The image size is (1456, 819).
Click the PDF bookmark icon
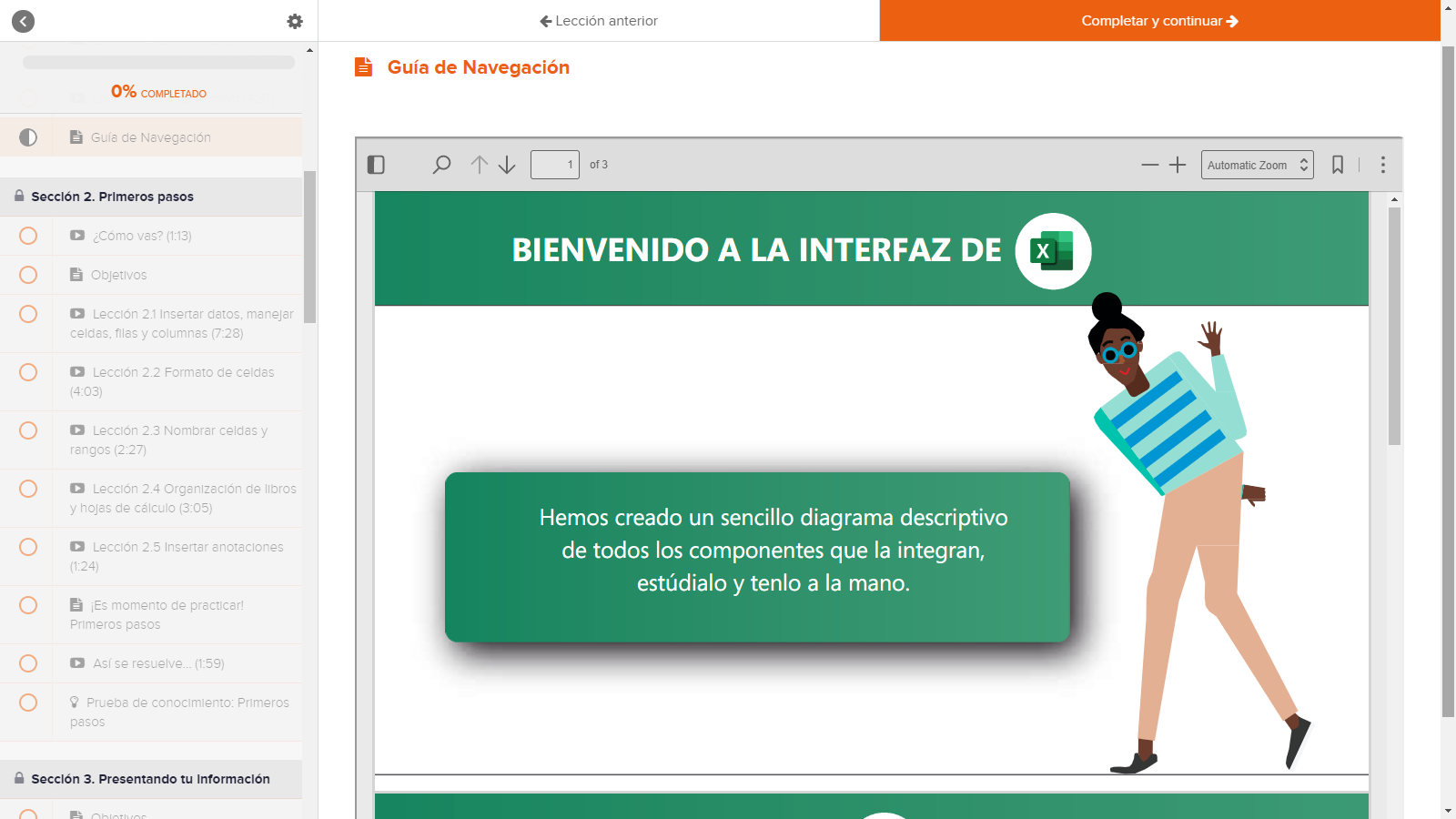(1338, 165)
